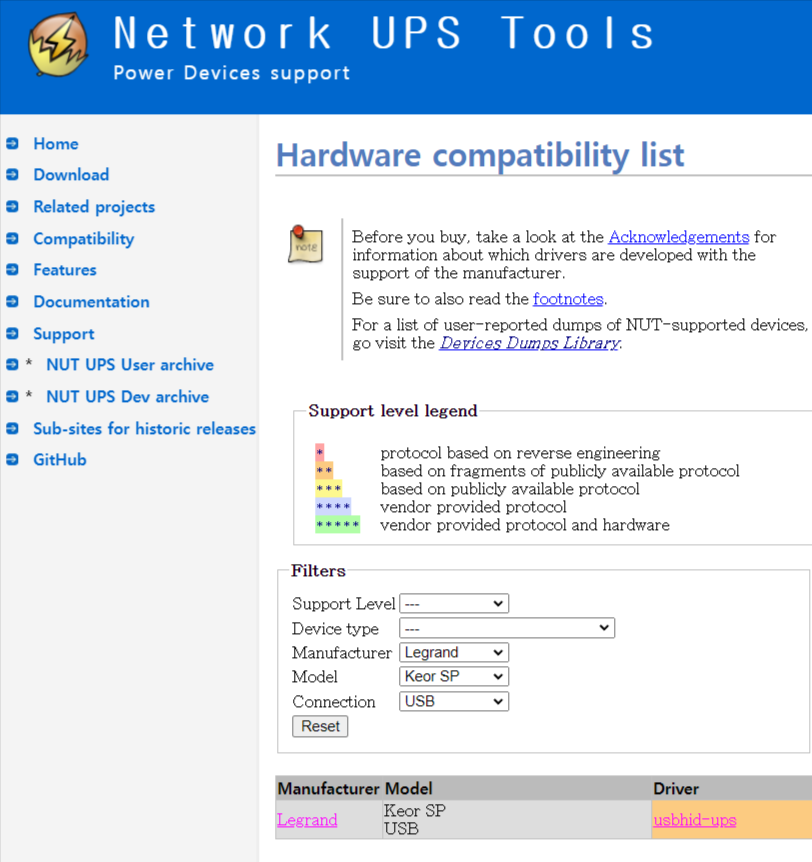The width and height of the screenshot is (812, 862).
Task: Open NUT UPS Dev archive
Action: click(128, 396)
